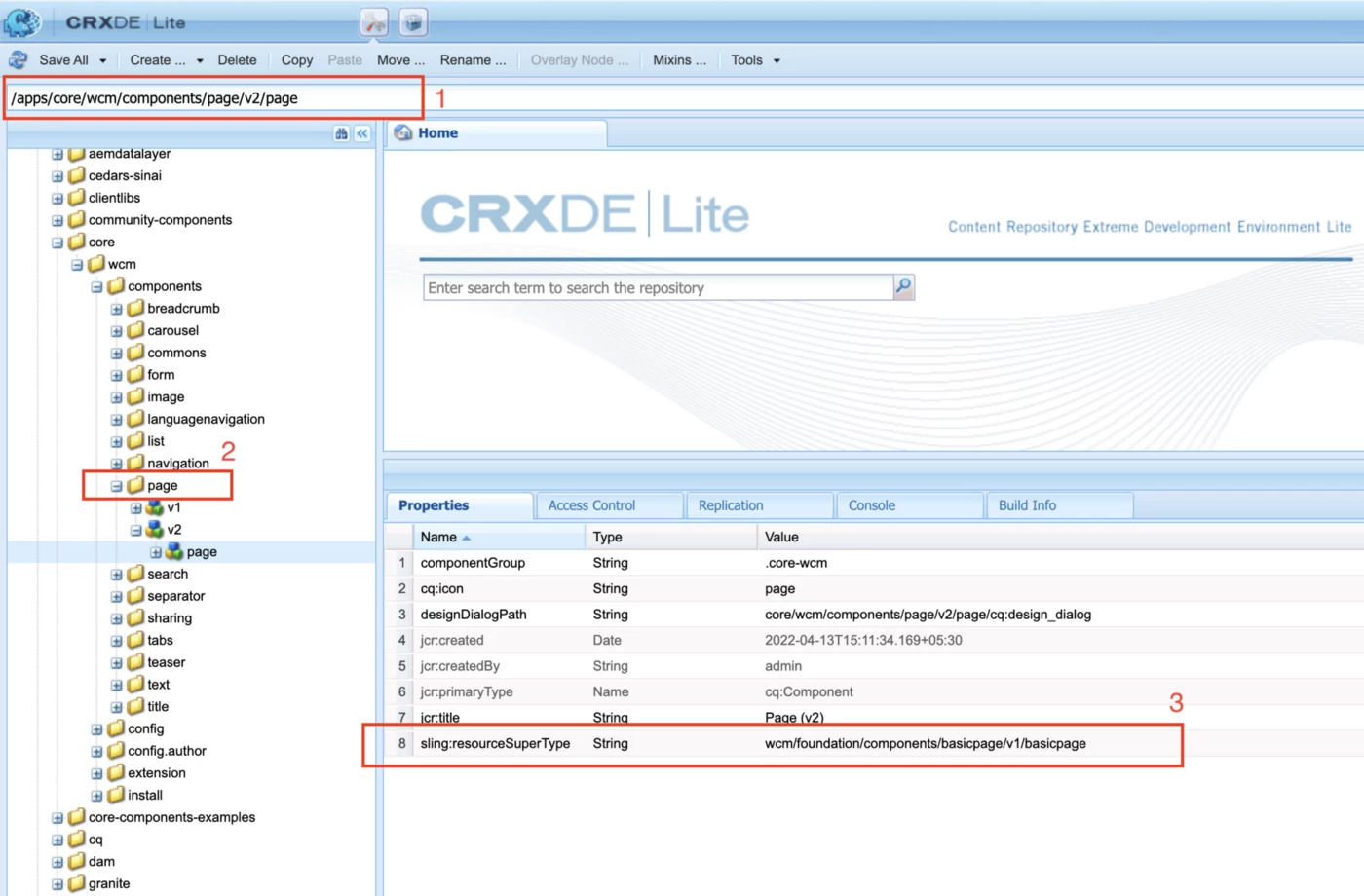Click the Delete button
This screenshot has height=896, width=1364.
[x=237, y=59]
